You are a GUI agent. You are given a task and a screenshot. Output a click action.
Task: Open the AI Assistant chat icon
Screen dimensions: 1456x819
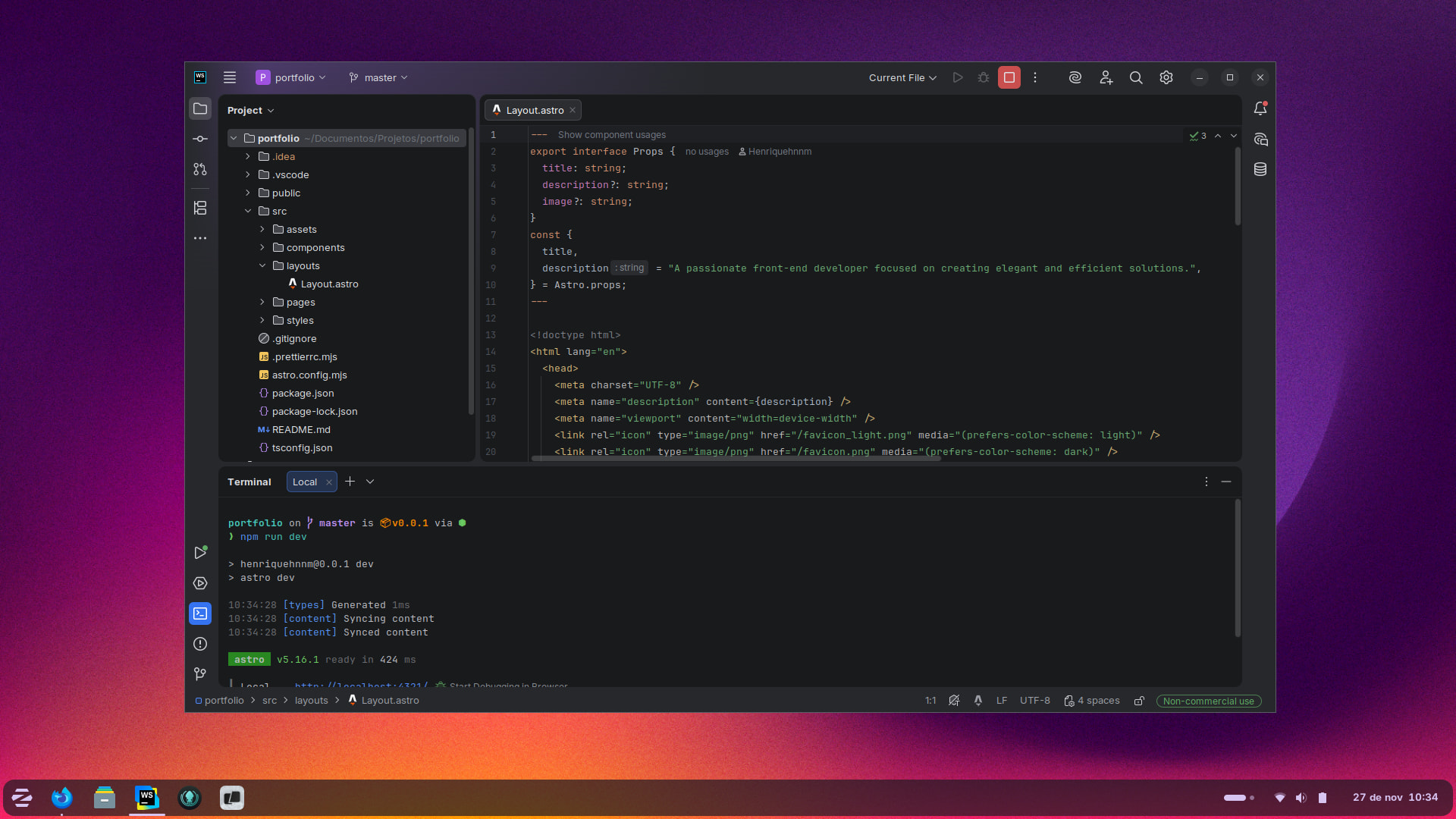click(x=1260, y=140)
